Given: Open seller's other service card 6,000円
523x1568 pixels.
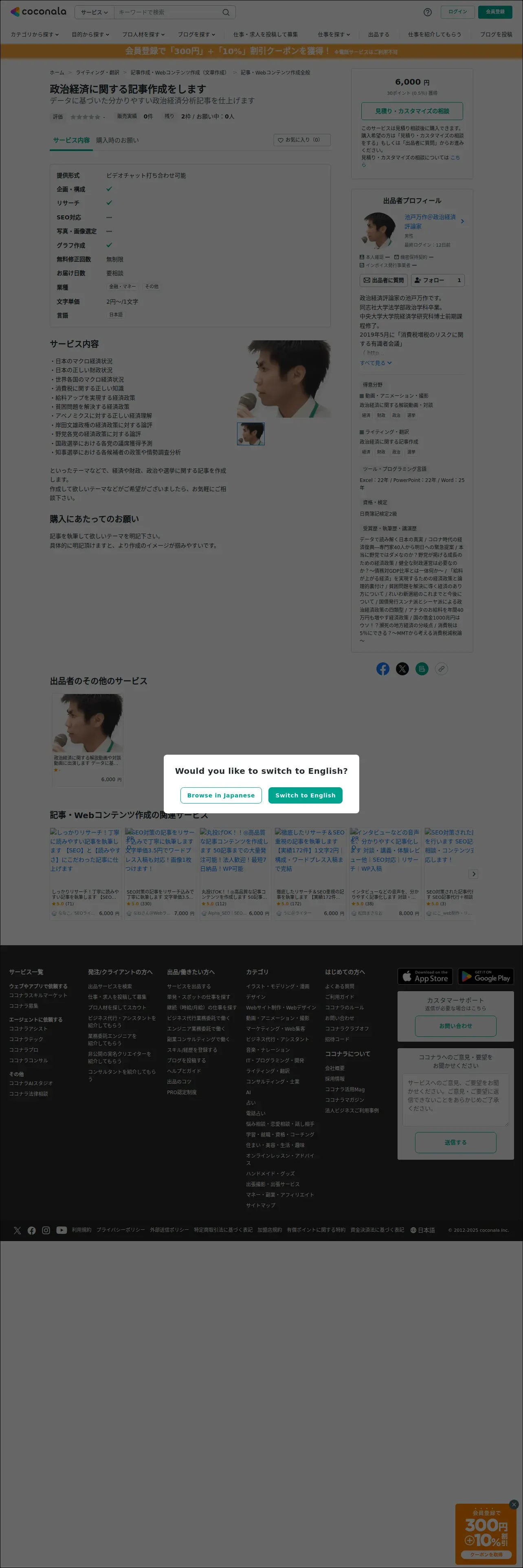Looking at the screenshot, I should 88,740.
